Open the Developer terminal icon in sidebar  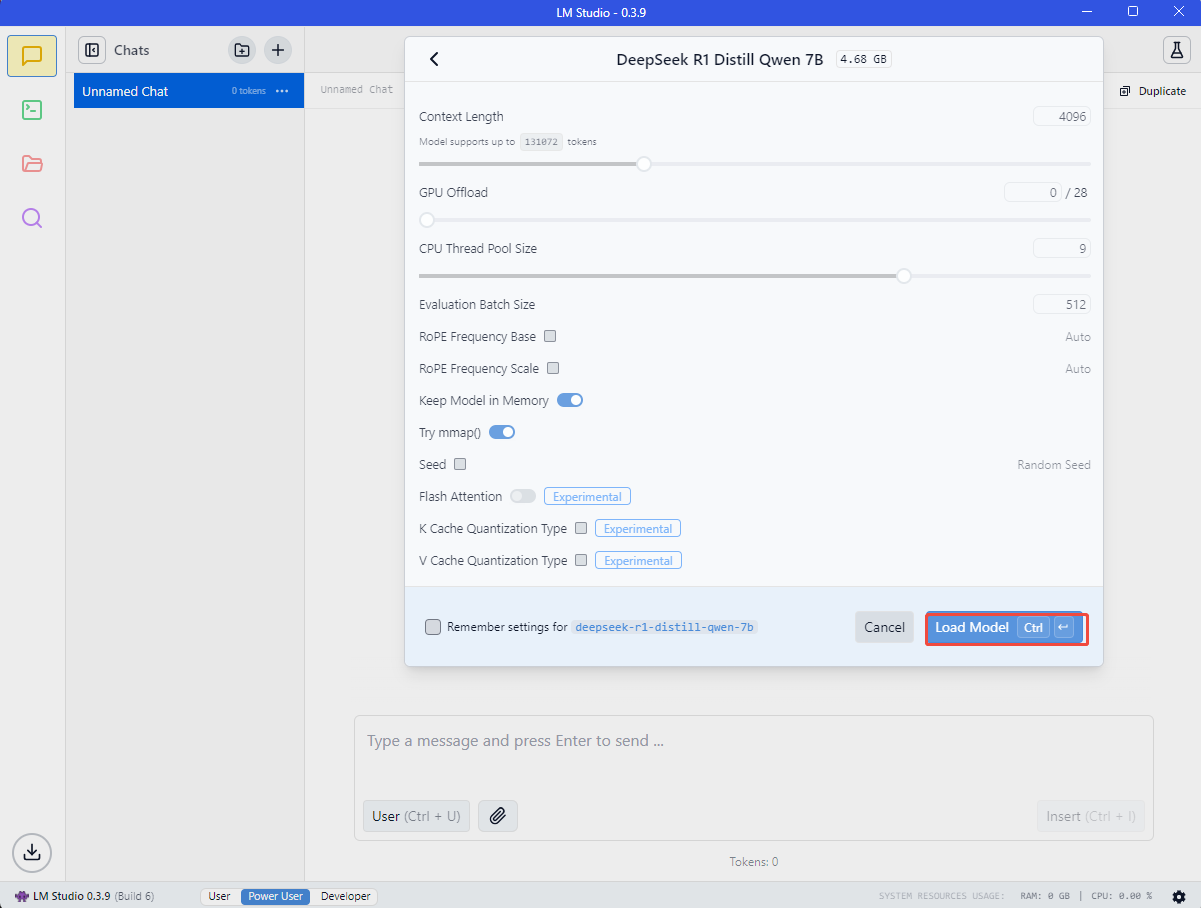point(32,110)
